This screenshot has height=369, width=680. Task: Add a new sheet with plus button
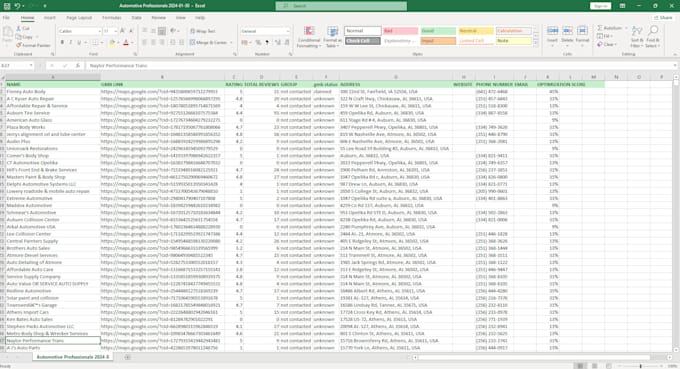click(127, 357)
